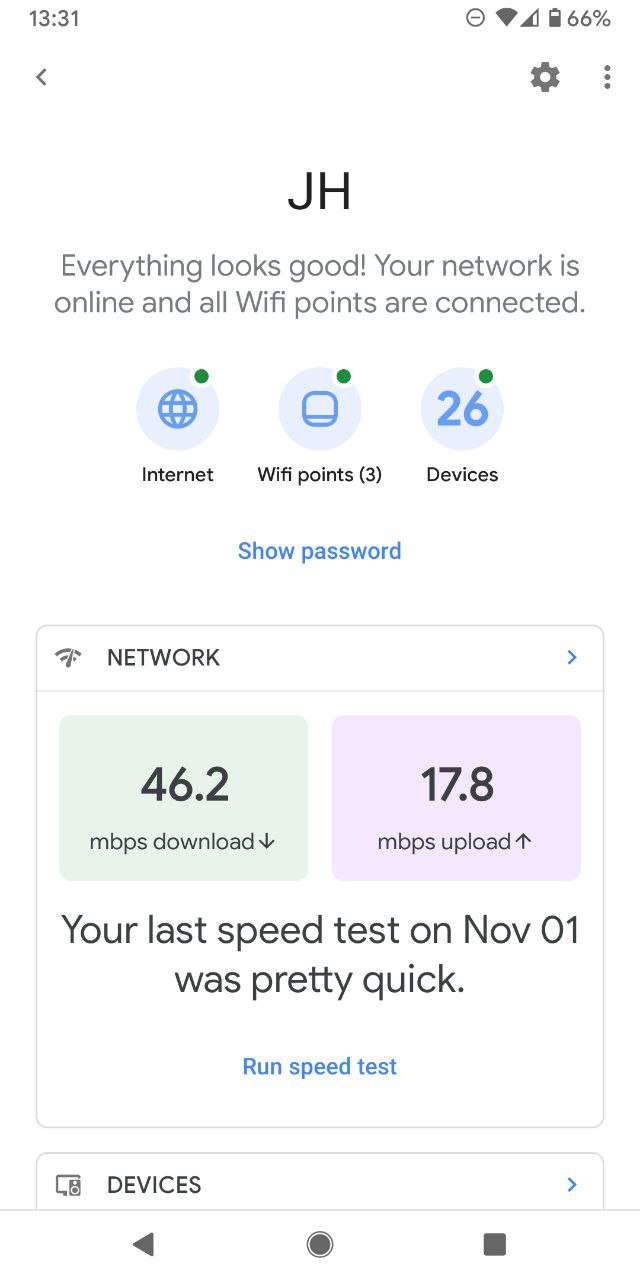The width and height of the screenshot is (640, 1280).
Task: View the 26 connected devices
Action: tap(462, 409)
